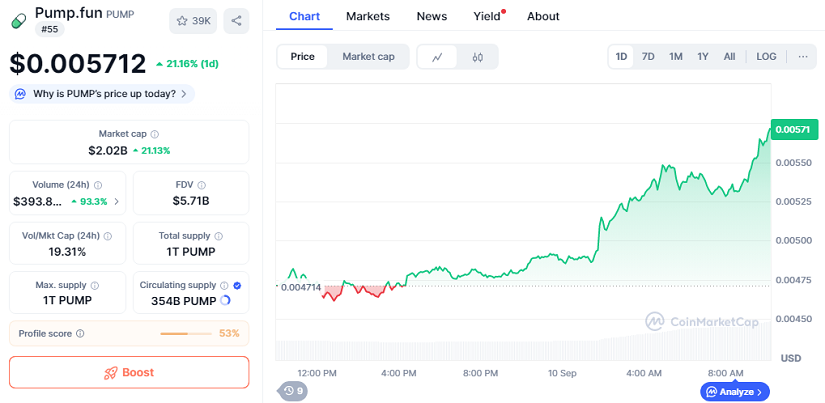The width and height of the screenshot is (825, 403).
Task: Switch to candlestick chart view icon
Action: pyautogui.click(x=477, y=57)
